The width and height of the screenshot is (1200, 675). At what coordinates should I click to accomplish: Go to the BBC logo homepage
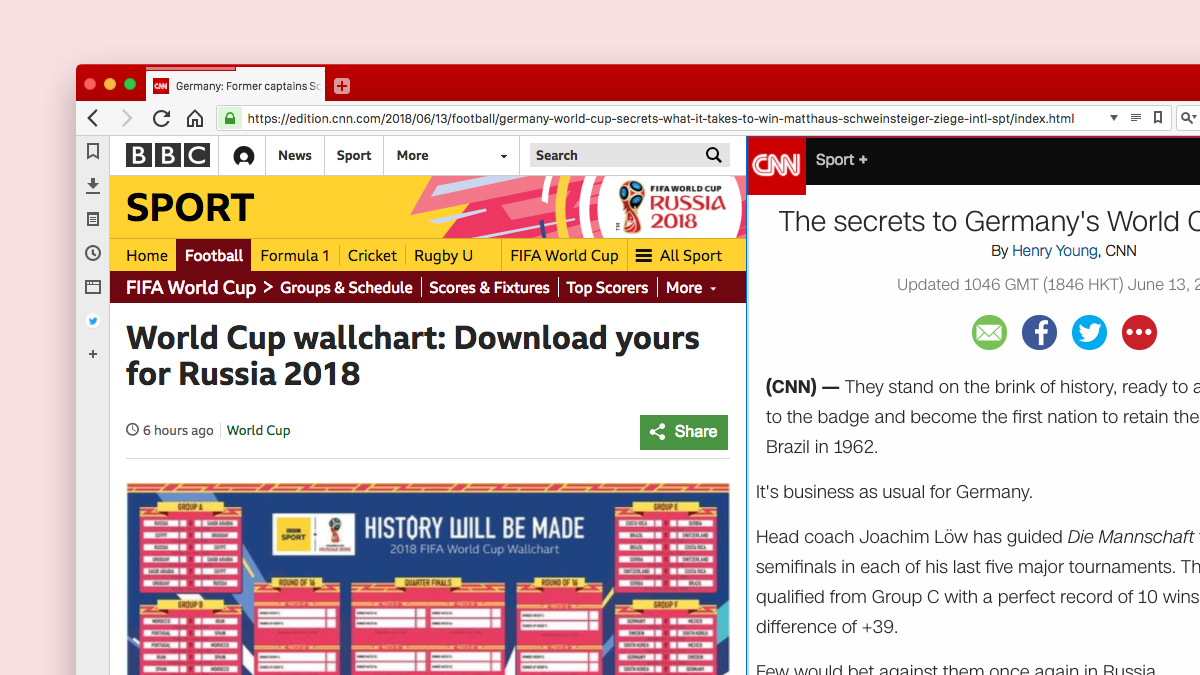pos(167,155)
